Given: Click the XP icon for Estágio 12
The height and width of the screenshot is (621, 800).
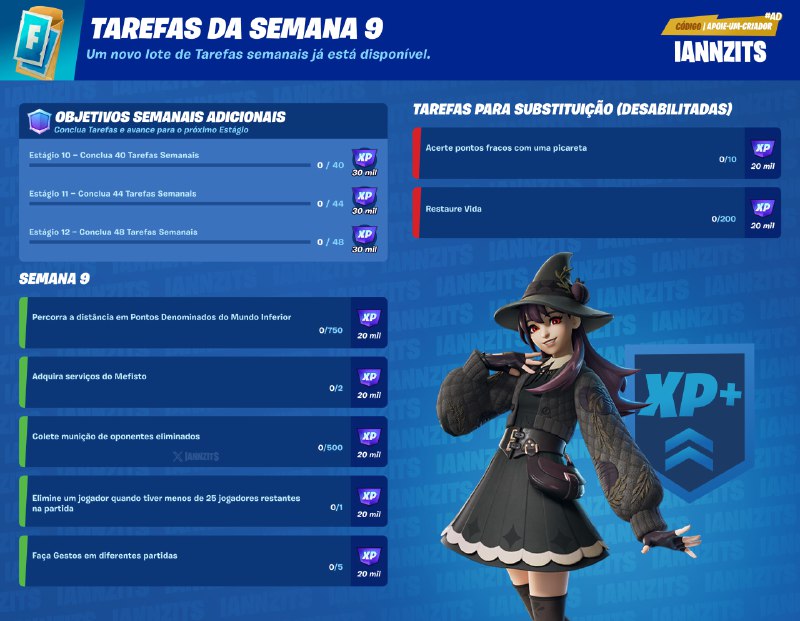Looking at the screenshot, I should [364, 235].
